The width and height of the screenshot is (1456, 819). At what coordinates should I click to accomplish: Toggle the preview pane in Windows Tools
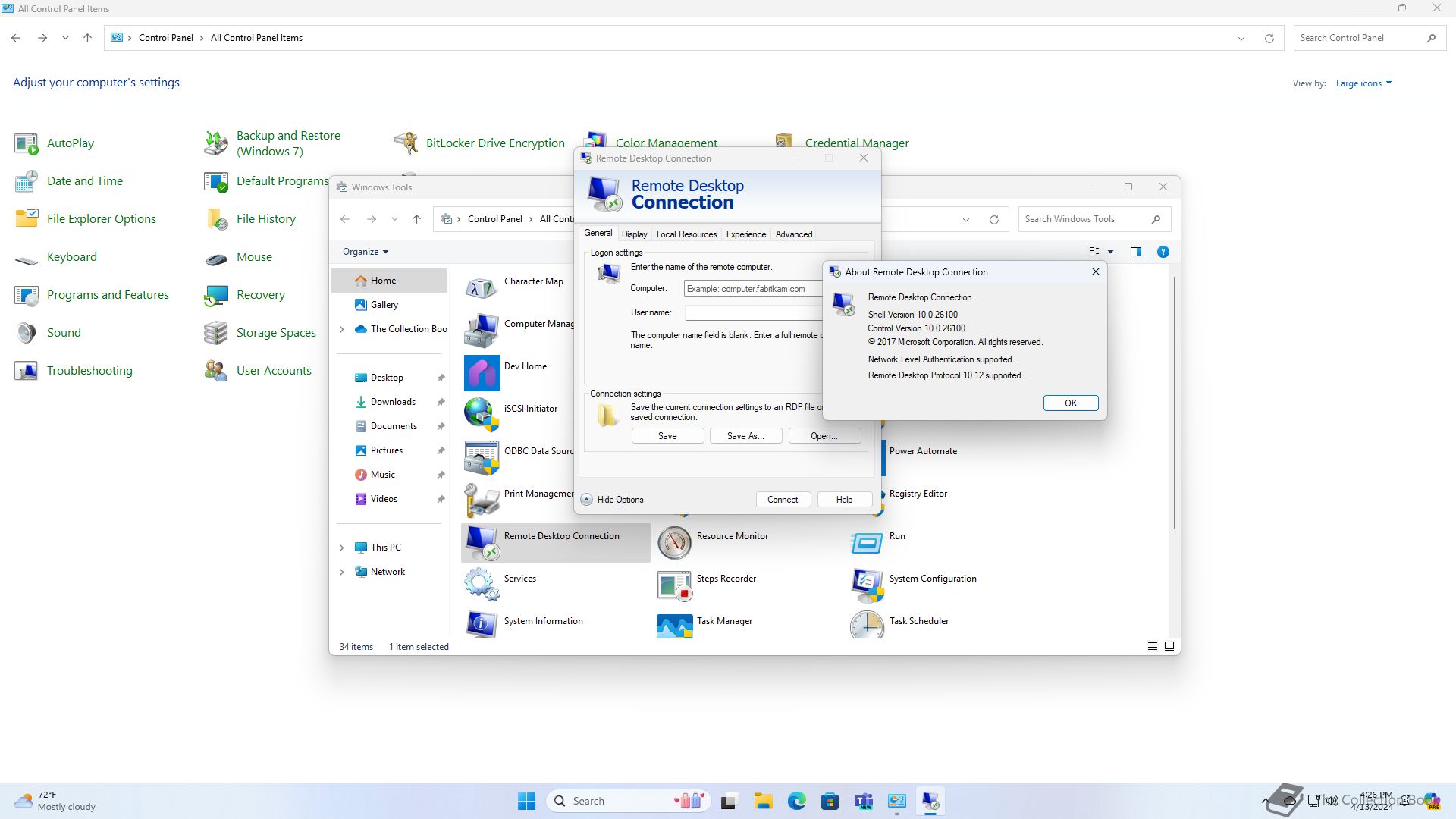1135,252
